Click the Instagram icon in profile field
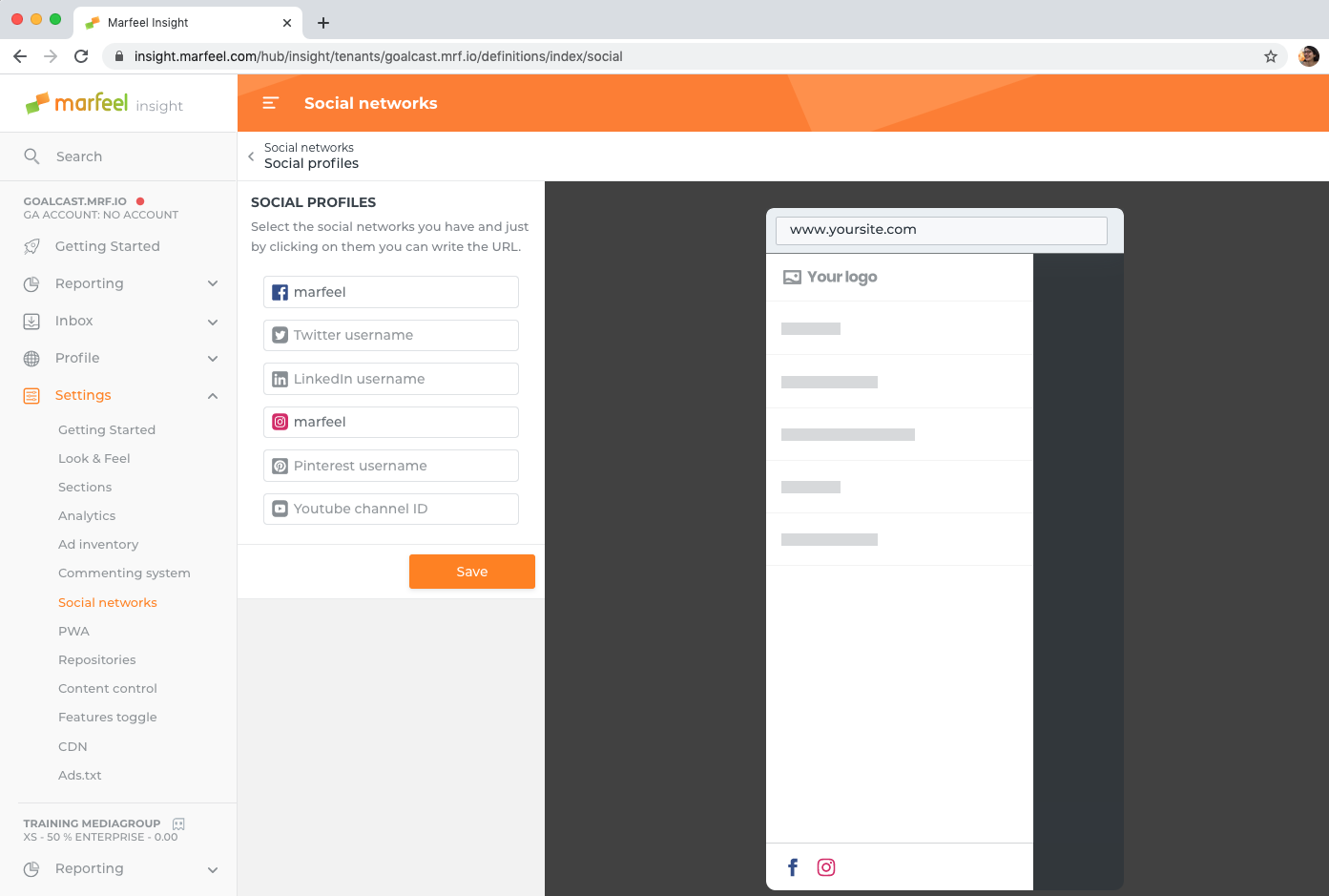Screen dimensions: 1329x896 (280, 422)
